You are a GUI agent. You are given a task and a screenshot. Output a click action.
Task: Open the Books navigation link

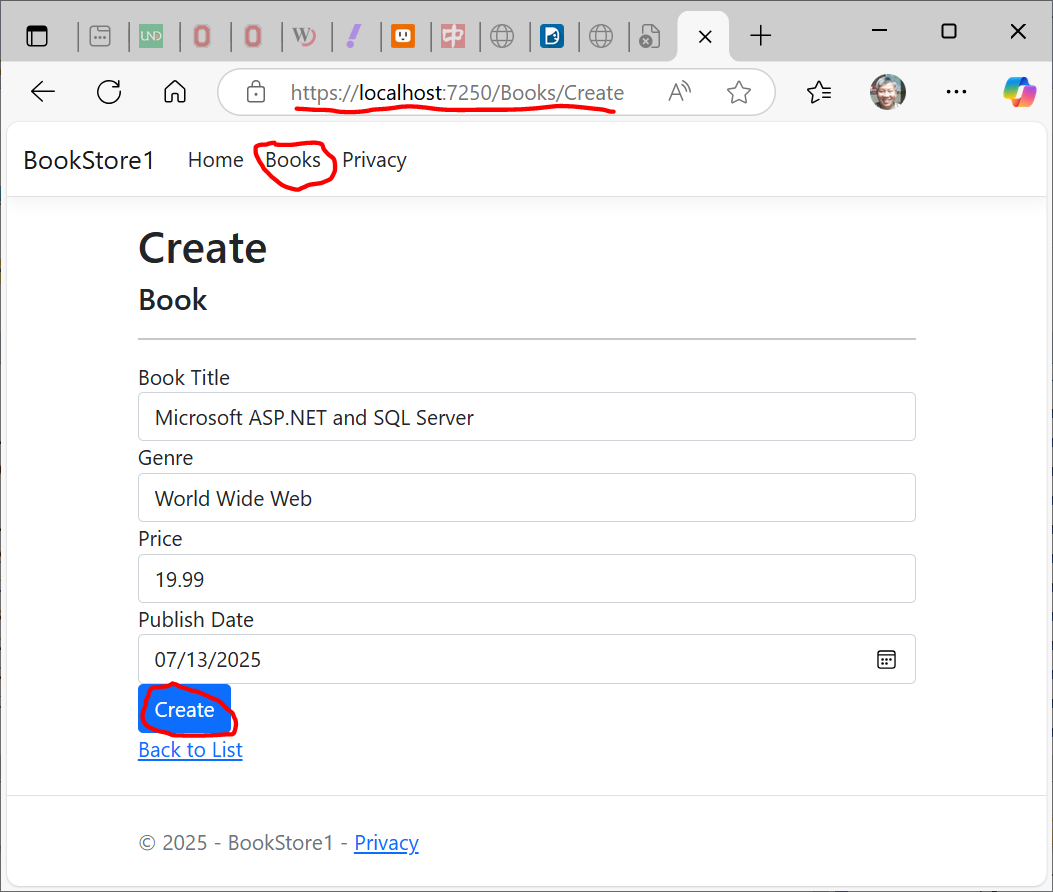293,160
